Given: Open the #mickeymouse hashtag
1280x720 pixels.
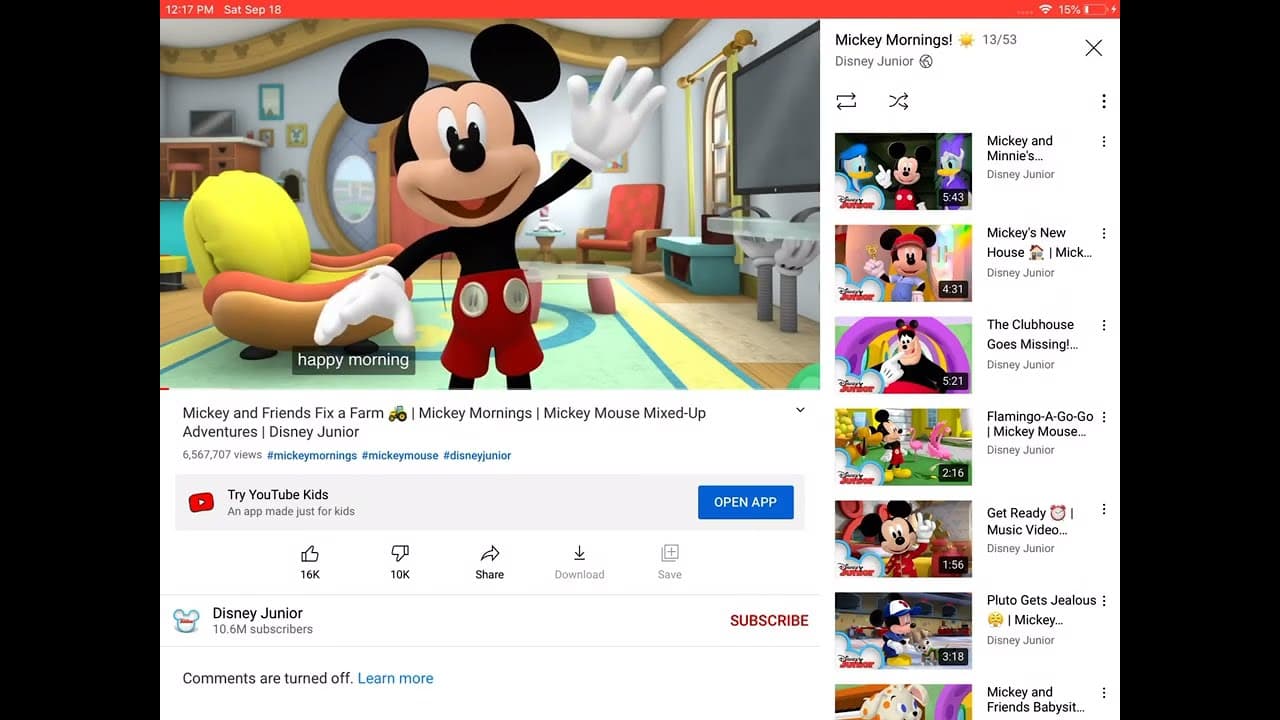Looking at the screenshot, I should (x=400, y=455).
